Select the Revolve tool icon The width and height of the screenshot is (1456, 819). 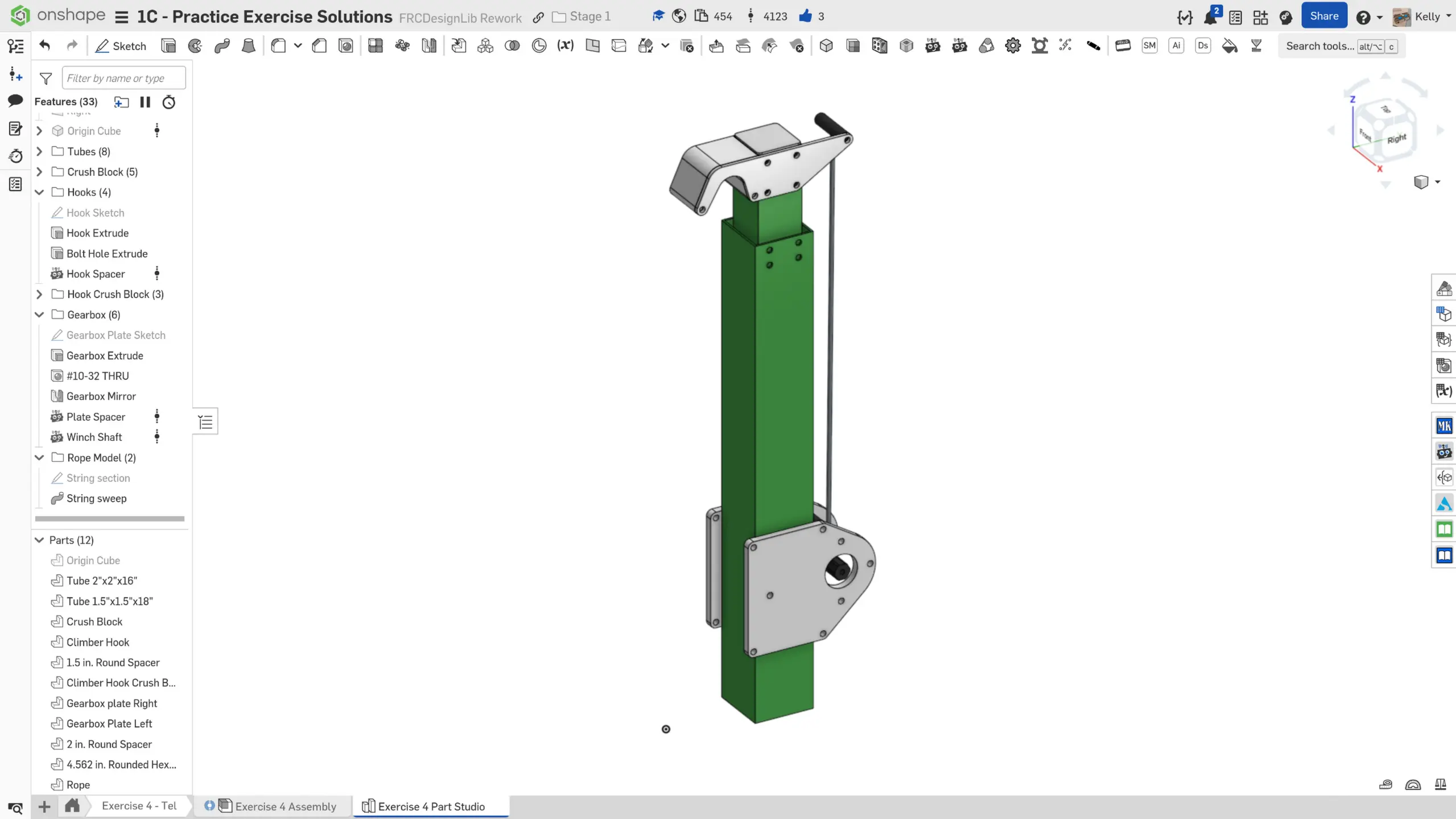[x=195, y=46]
